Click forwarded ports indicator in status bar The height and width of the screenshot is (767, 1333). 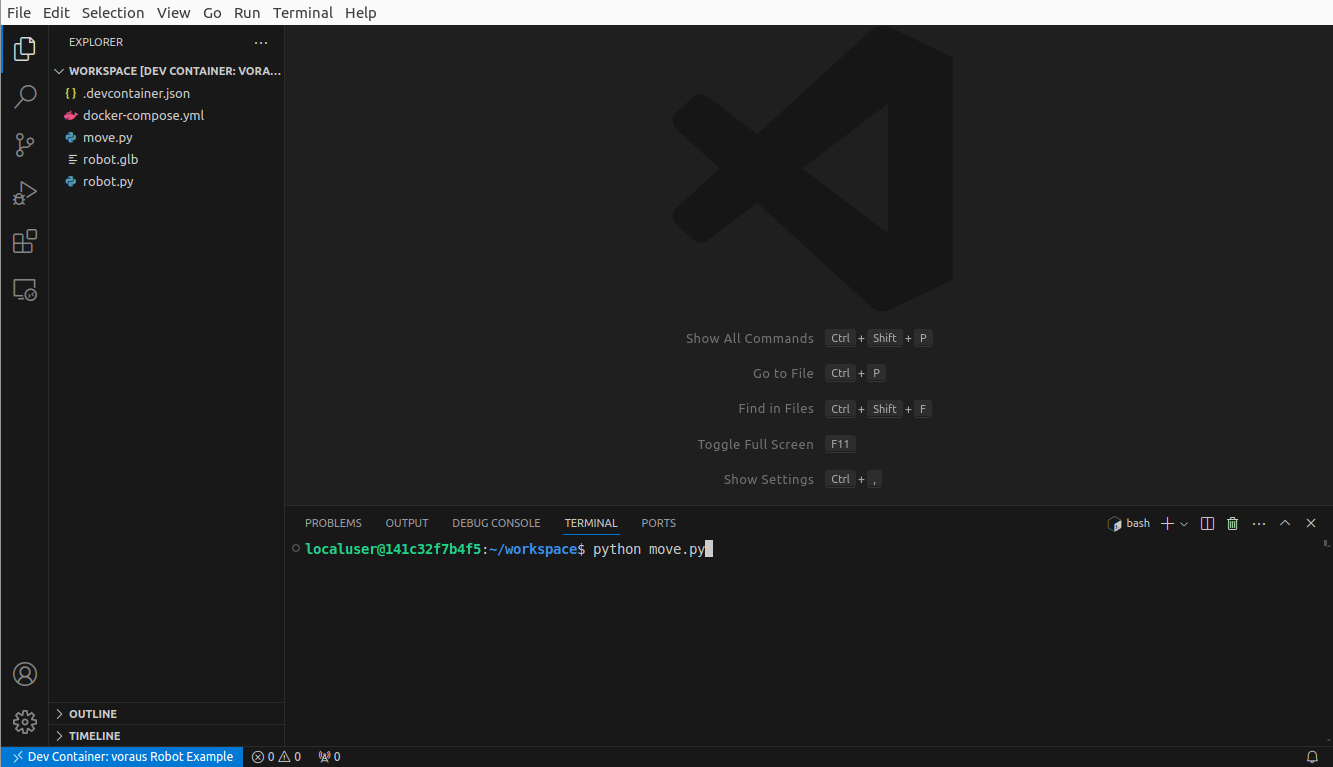[329, 757]
